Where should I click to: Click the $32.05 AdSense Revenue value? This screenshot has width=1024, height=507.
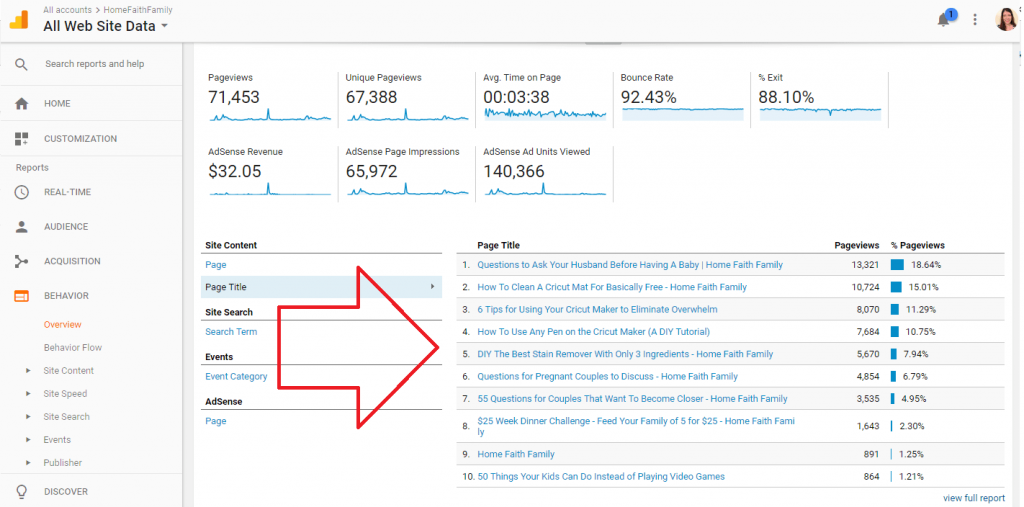coord(234,171)
